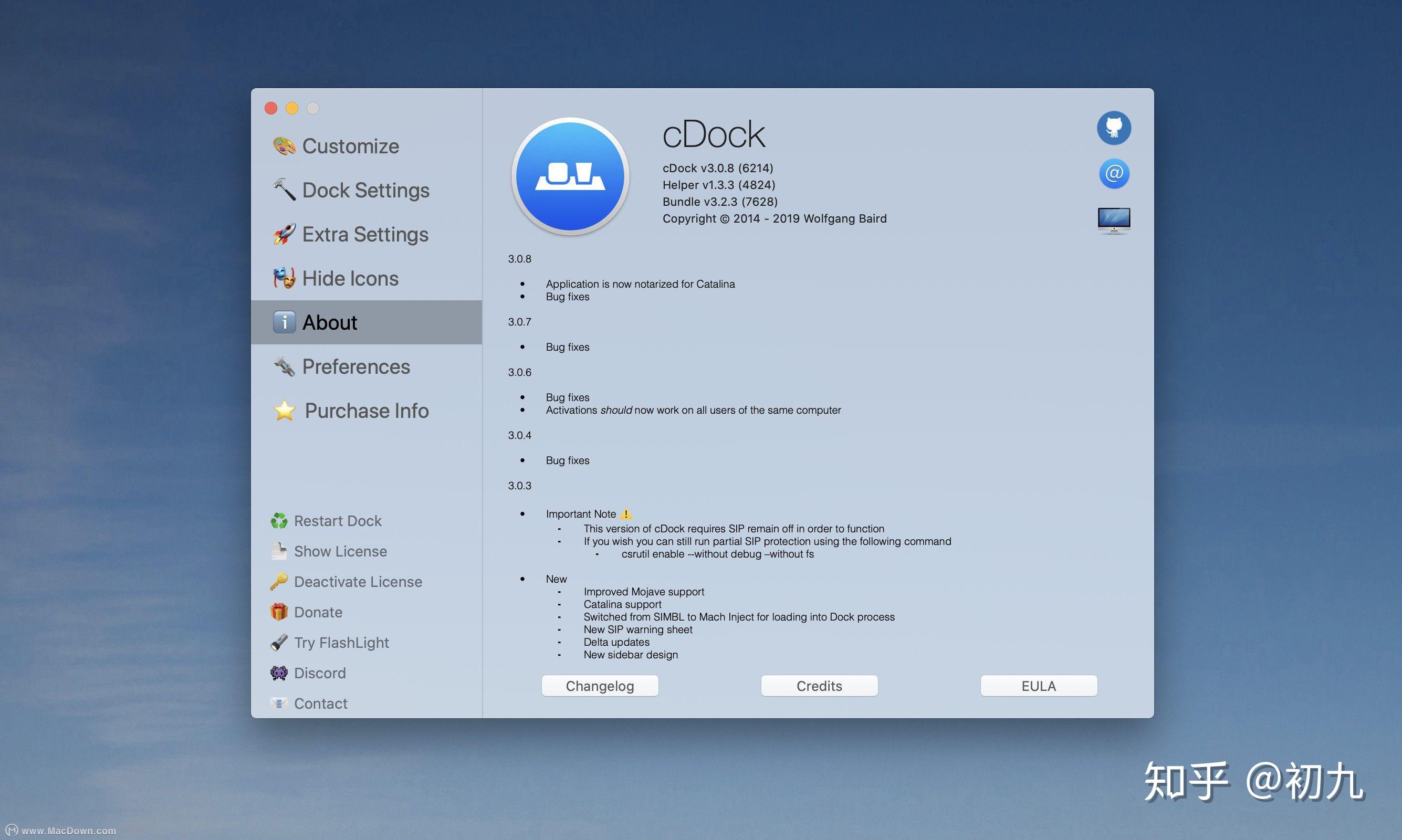Viewport: 1402px width, 840px height.
Task: Click the cDock title text
Action: 713,135
